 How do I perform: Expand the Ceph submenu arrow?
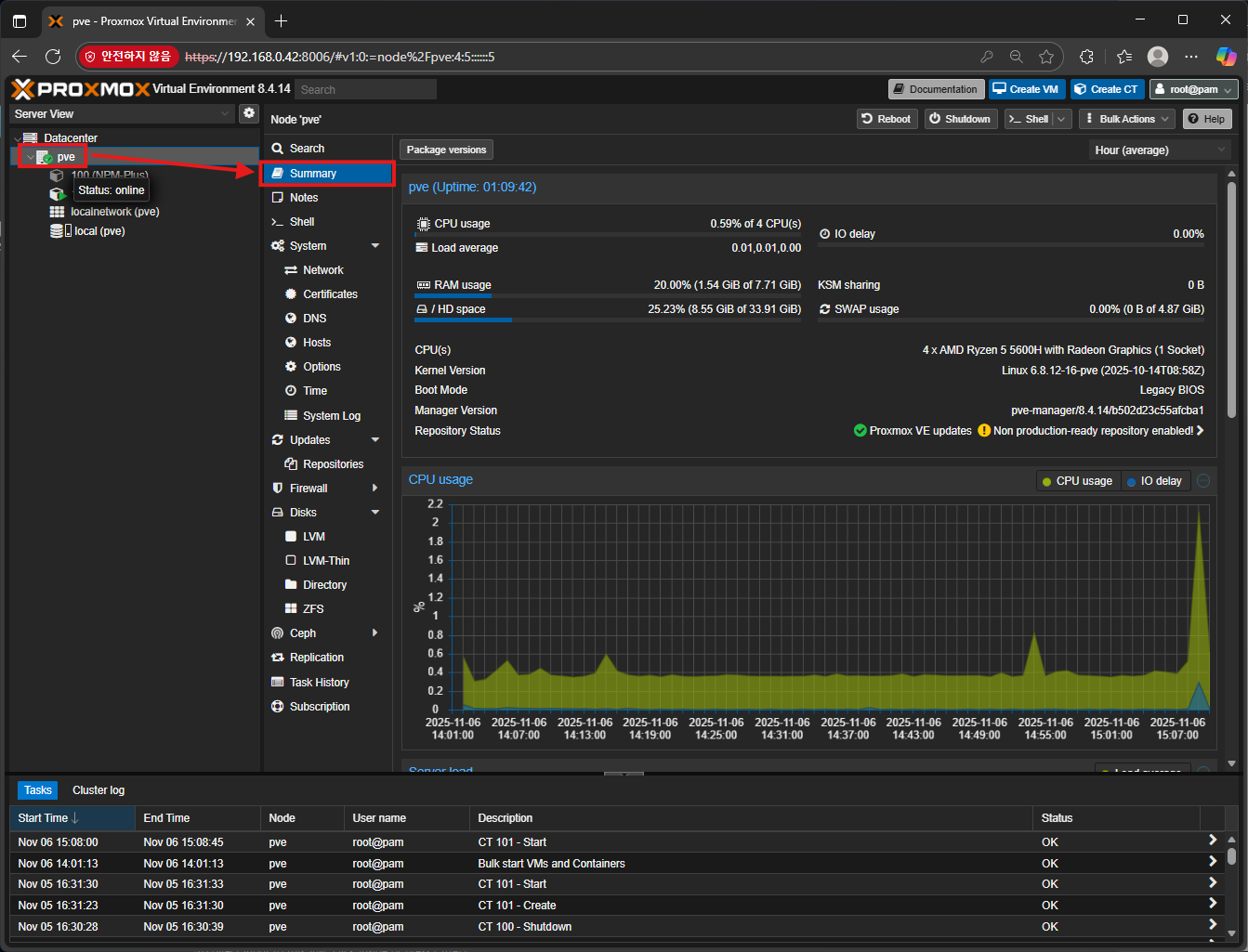pos(375,633)
